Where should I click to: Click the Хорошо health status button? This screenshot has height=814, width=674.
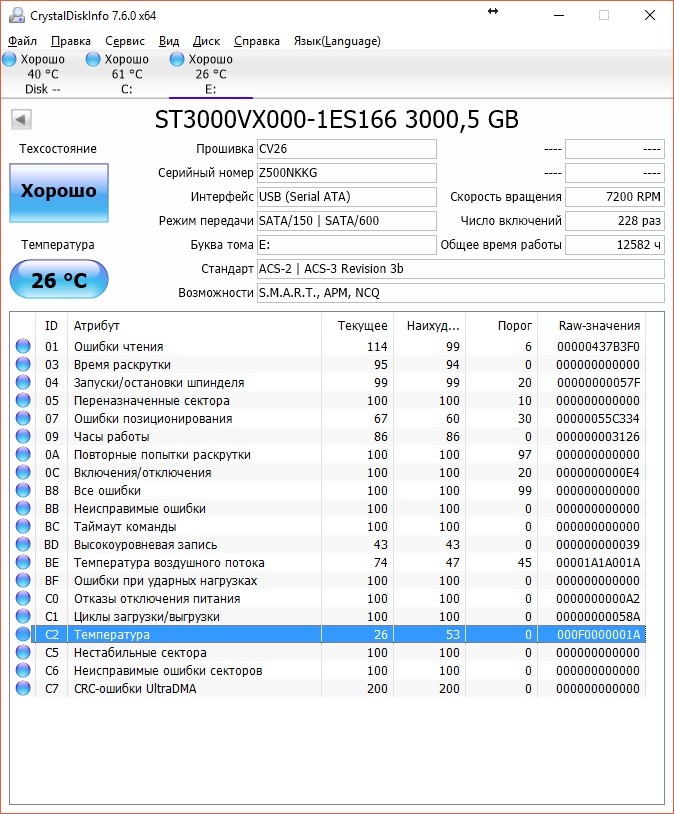pyautogui.click(x=59, y=193)
